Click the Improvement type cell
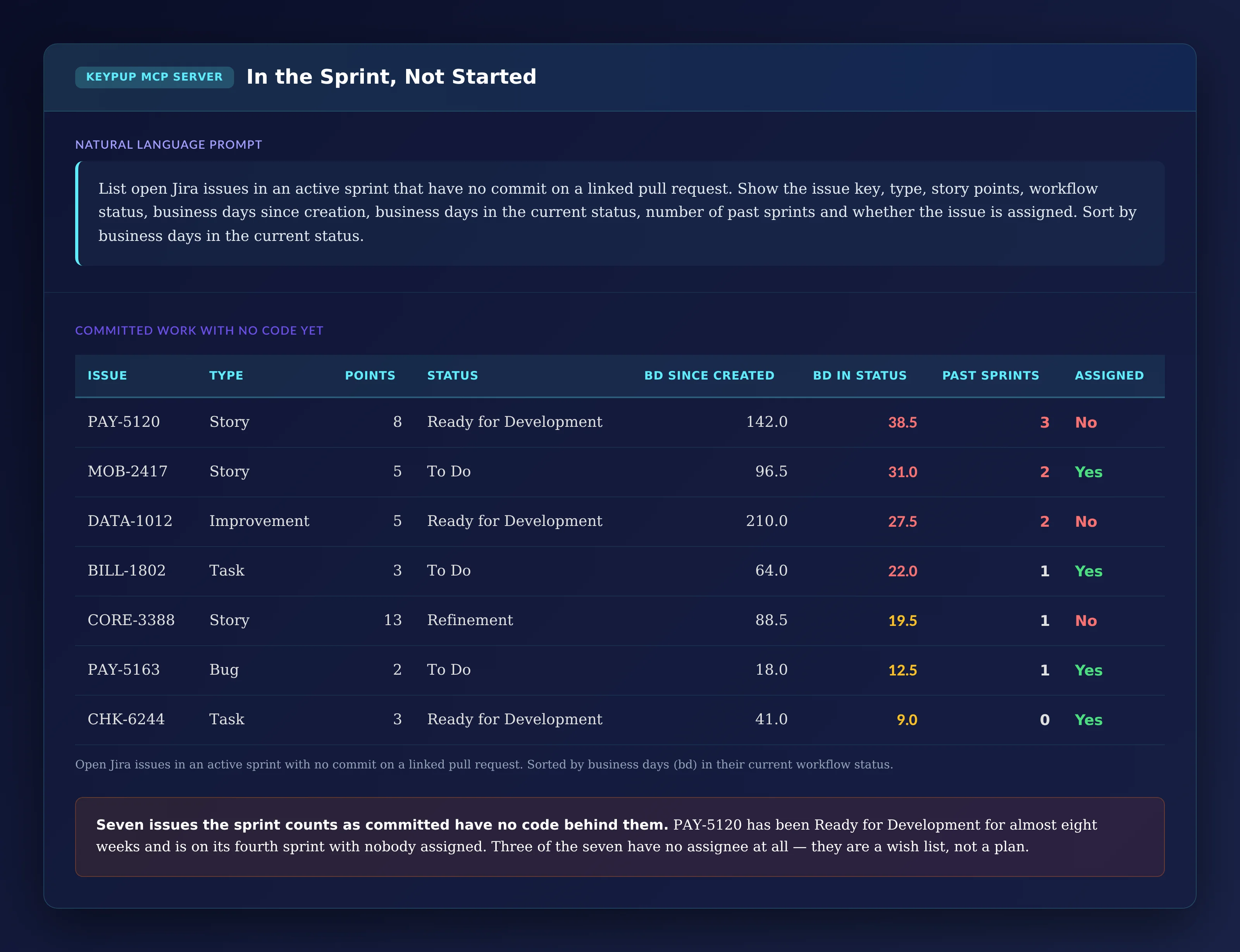Screen dimensions: 1240x952 coord(259,521)
